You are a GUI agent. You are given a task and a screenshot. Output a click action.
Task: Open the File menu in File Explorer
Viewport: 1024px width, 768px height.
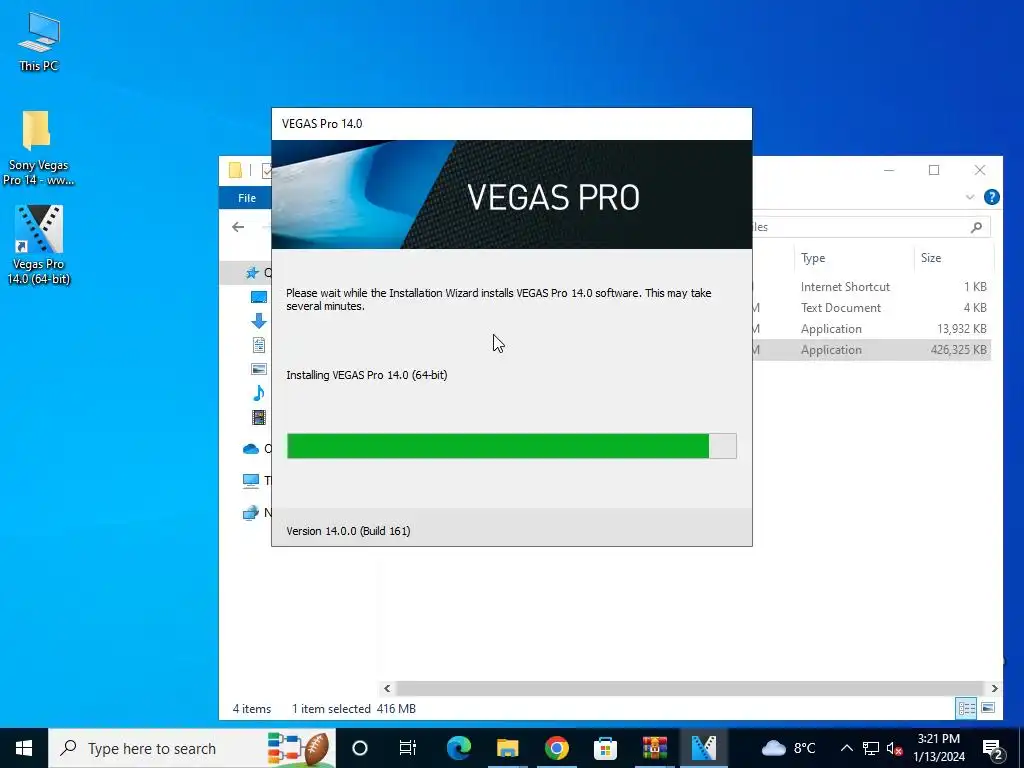tap(247, 198)
